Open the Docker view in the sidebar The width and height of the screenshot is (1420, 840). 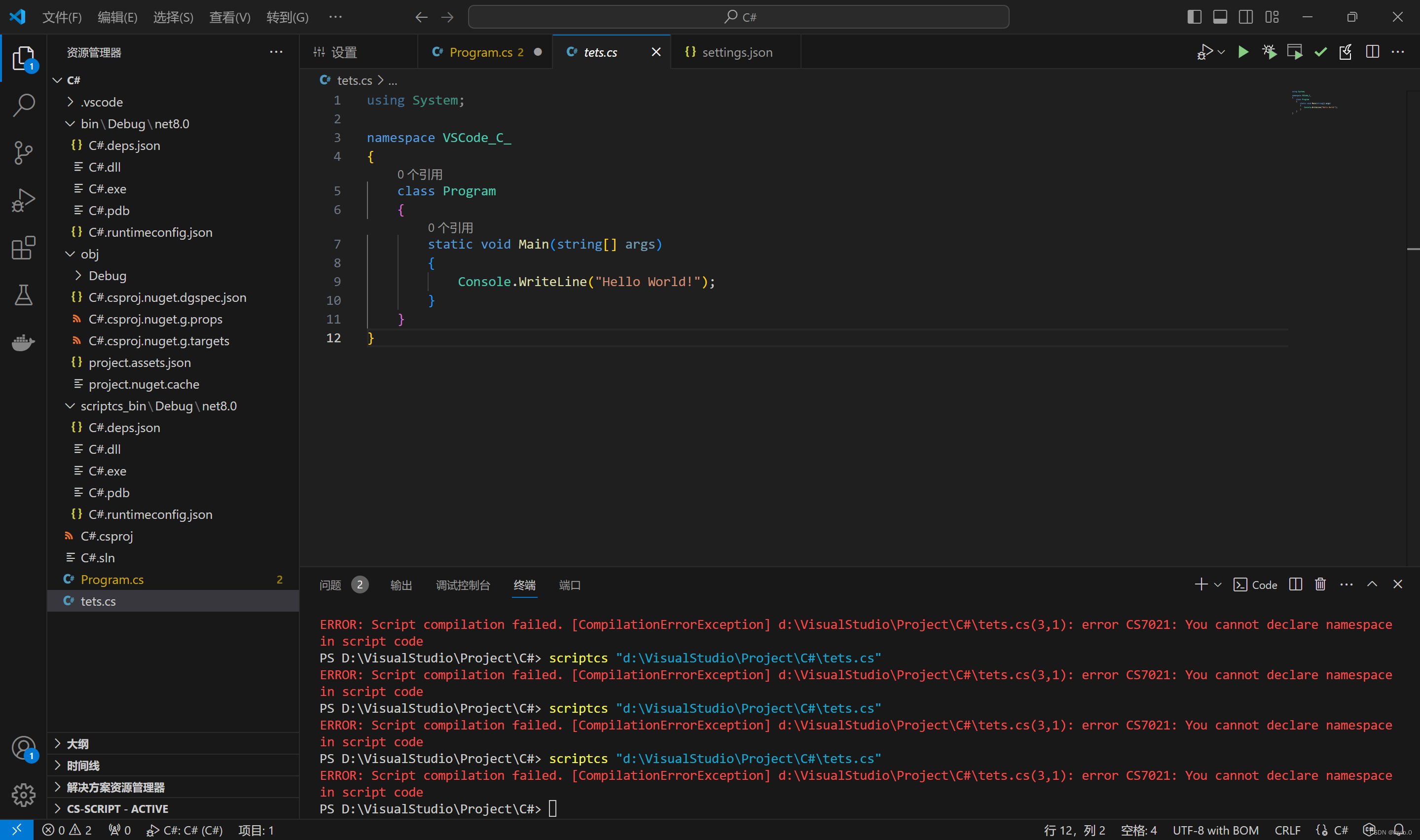[x=23, y=342]
